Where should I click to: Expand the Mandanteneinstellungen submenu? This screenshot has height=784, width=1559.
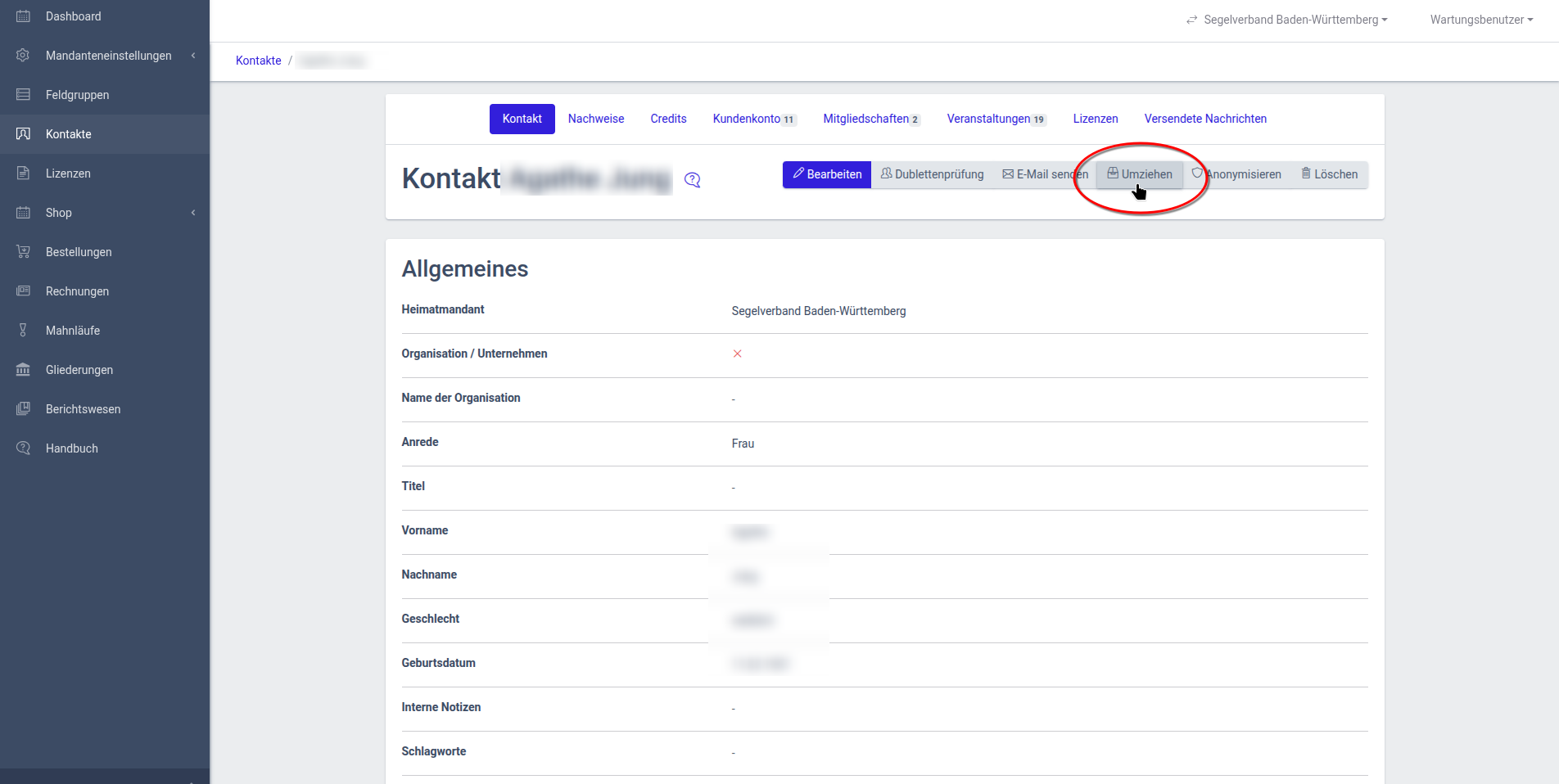click(x=193, y=56)
